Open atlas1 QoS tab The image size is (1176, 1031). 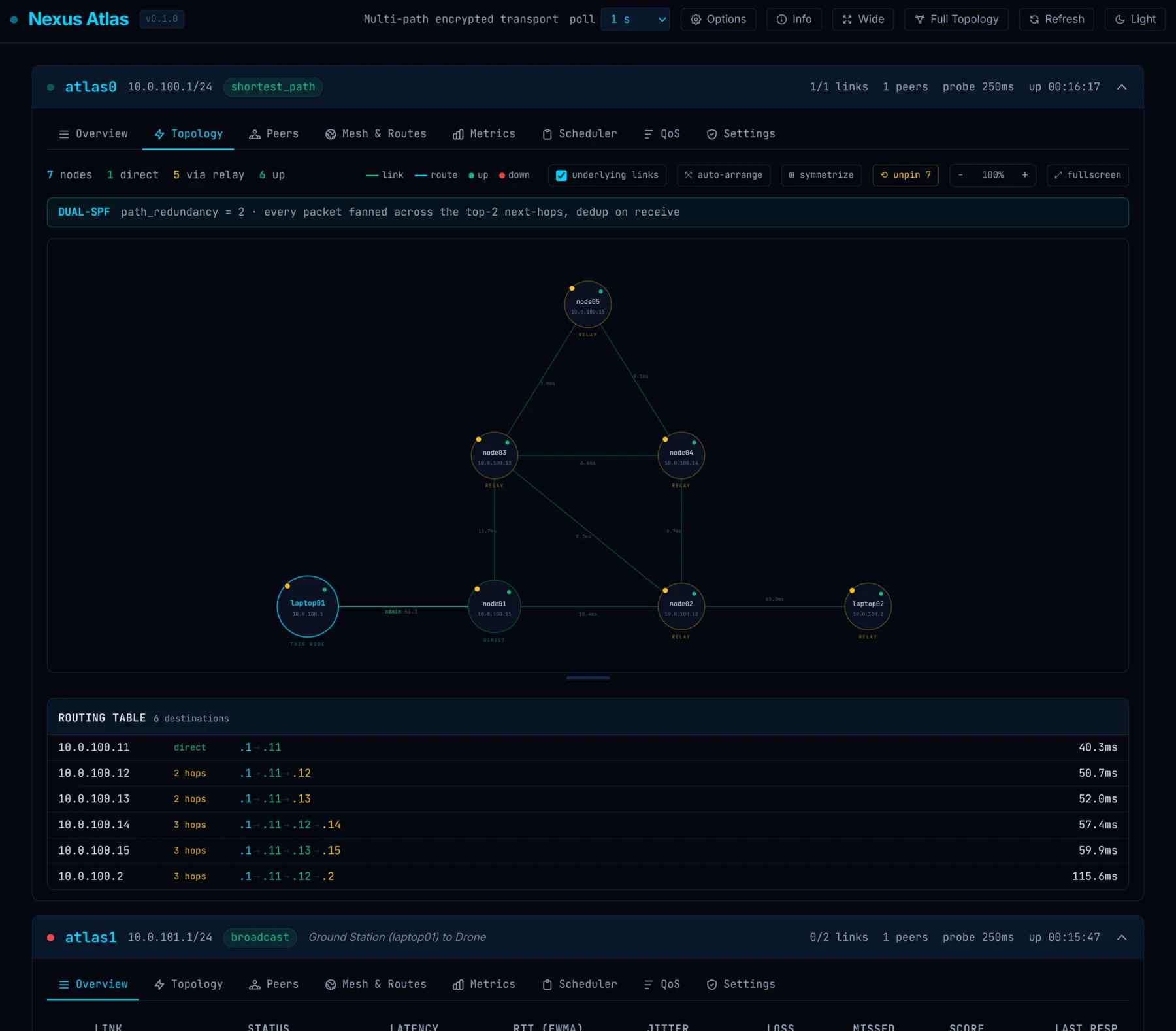[x=662, y=985]
